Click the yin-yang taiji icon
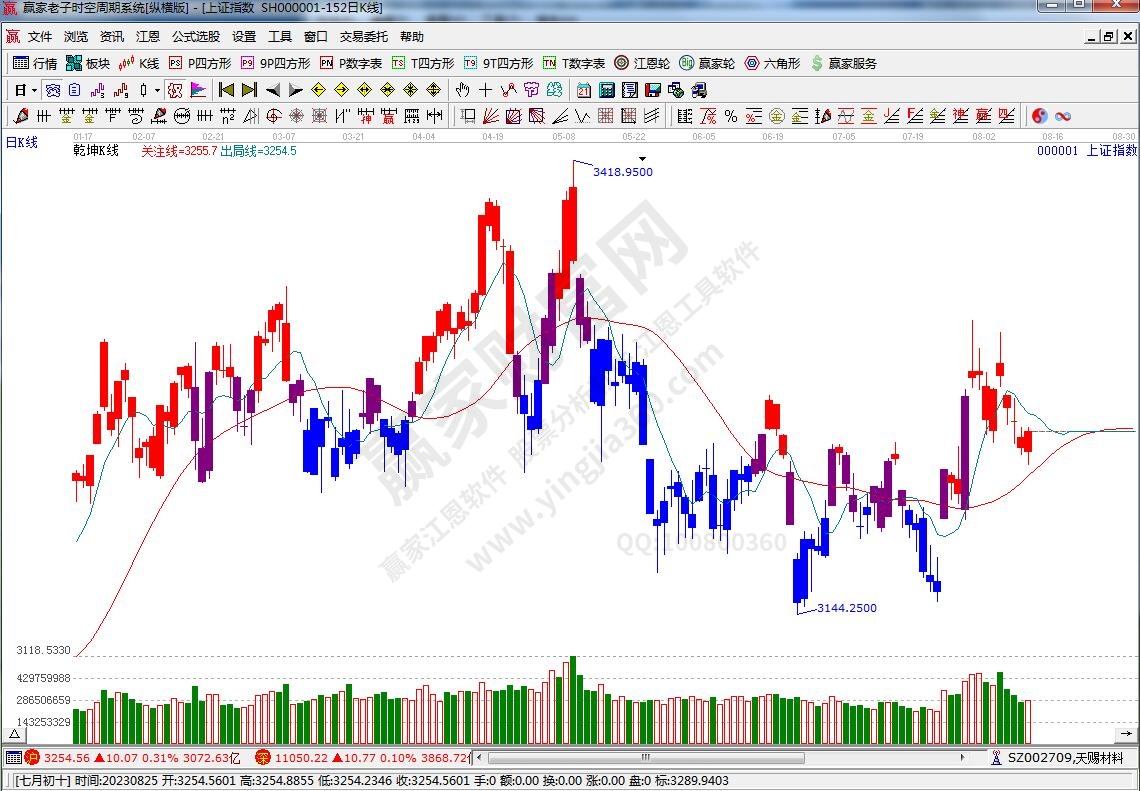 pos(1039,116)
